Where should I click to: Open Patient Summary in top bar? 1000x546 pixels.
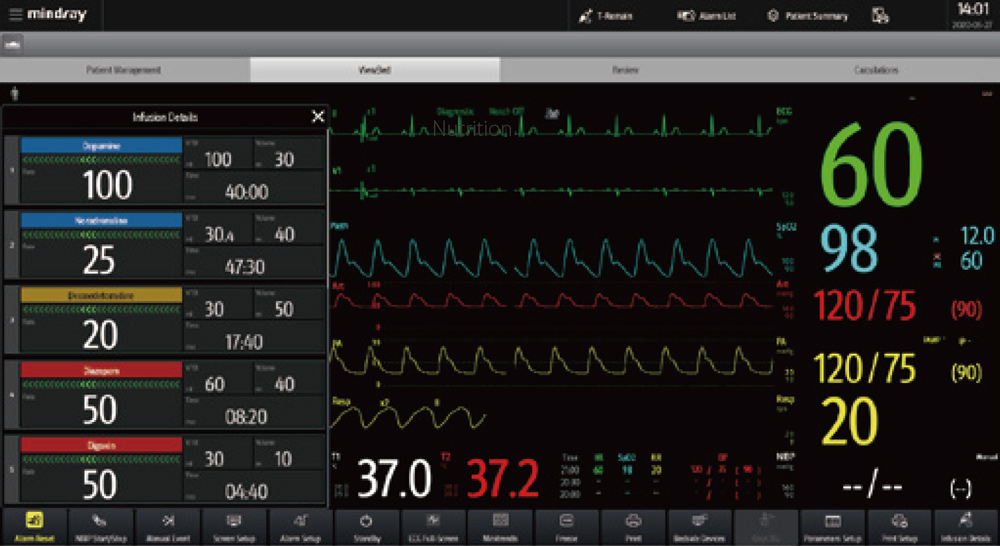point(807,16)
